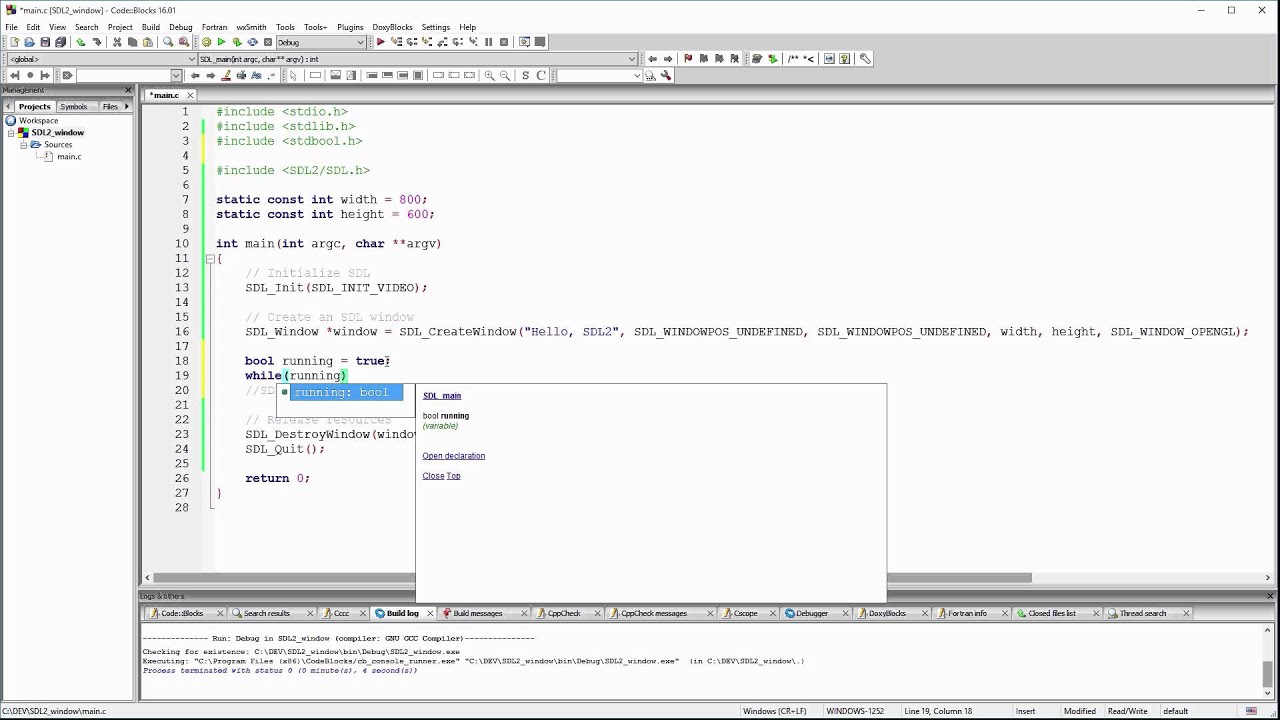This screenshot has width=1280, height=720.
Task: Switch to the Build messages tab
Action: click(478, 613)
